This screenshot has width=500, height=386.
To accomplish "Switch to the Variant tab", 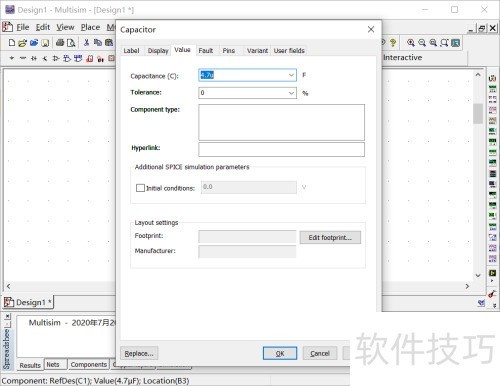I will click(x=257, y=51).
